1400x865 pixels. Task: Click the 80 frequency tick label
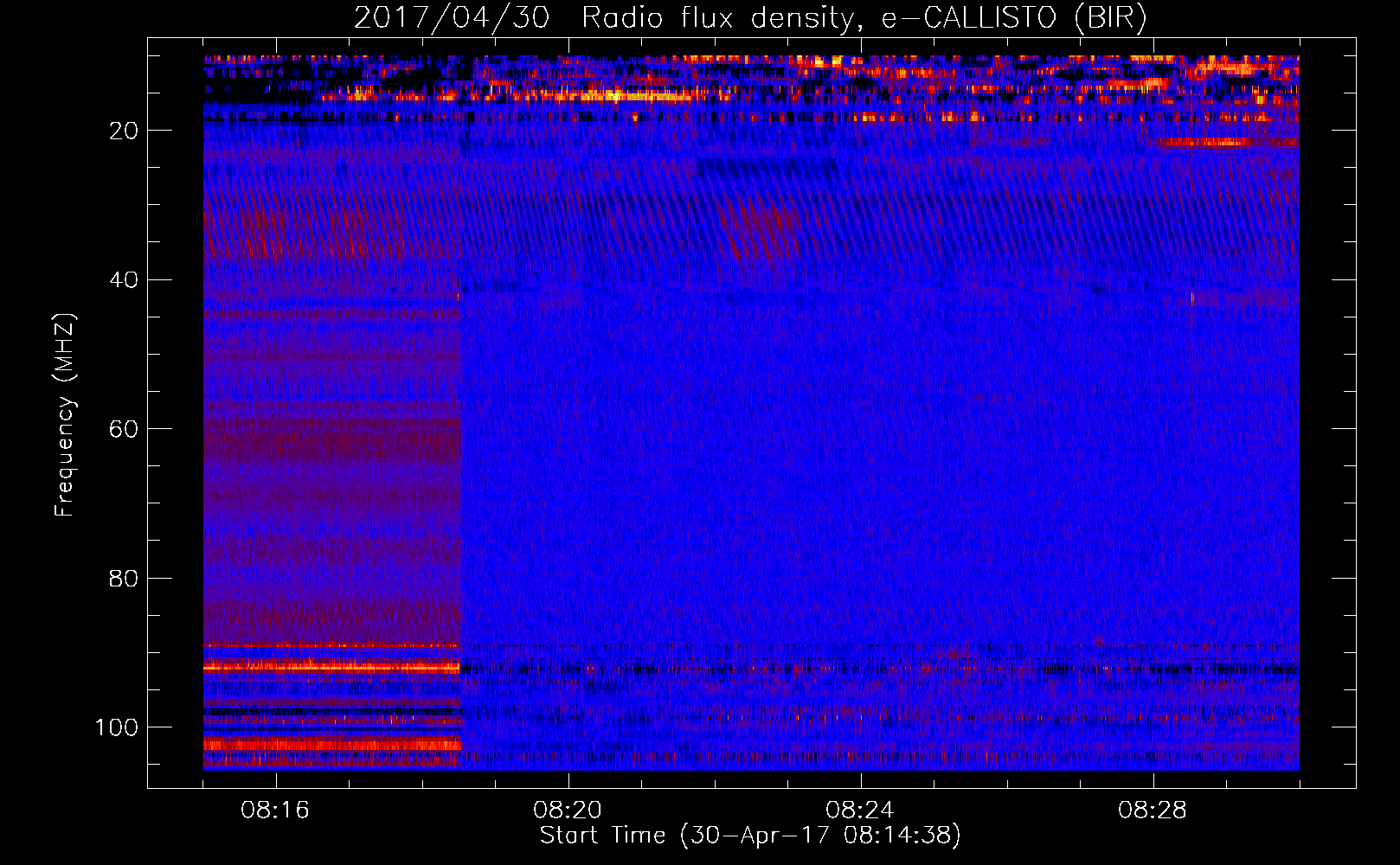coord(124,578)
